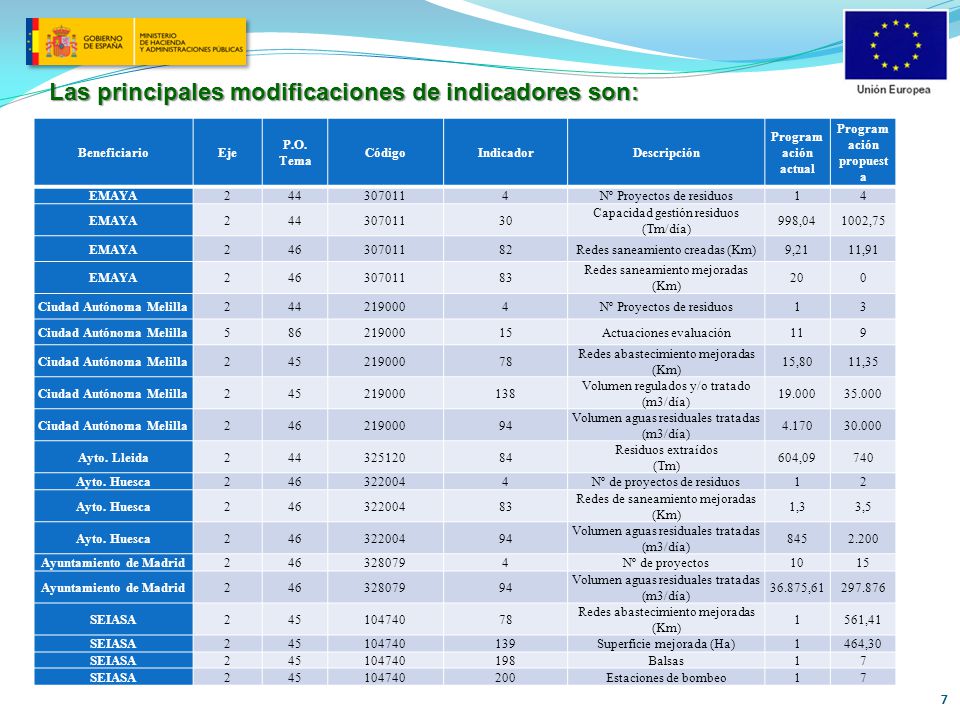
Task: Select the Ayto. Lleida beneficiary cell
Action: coord(113,457)
